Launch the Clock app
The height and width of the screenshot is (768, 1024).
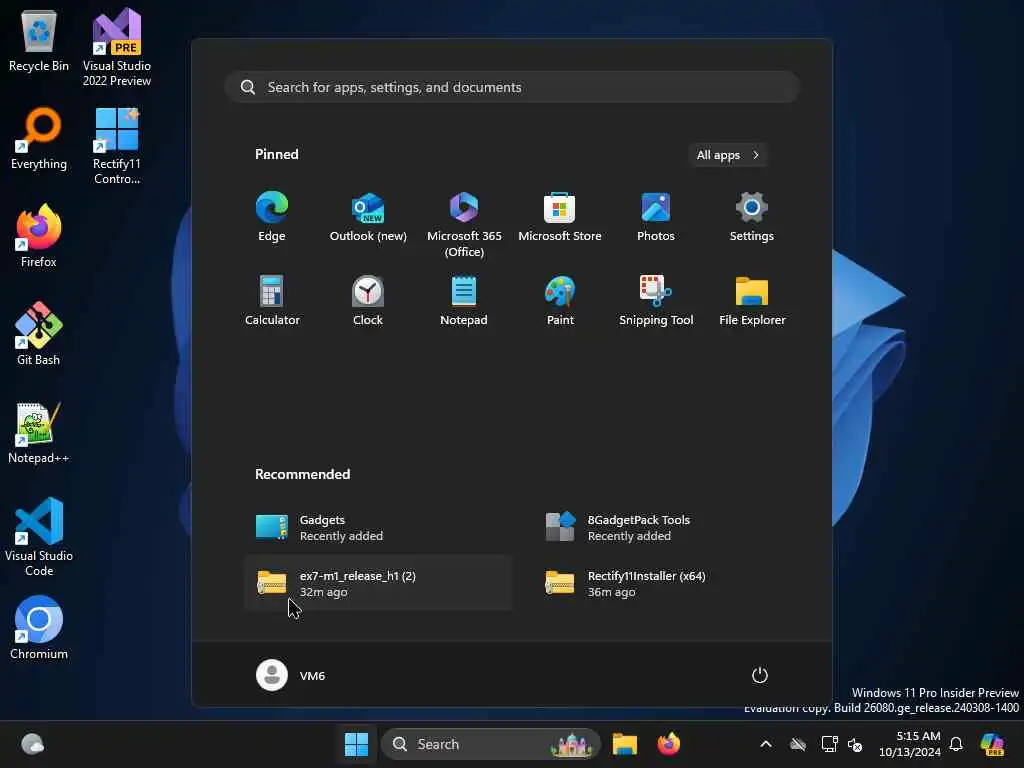[368, 300]
